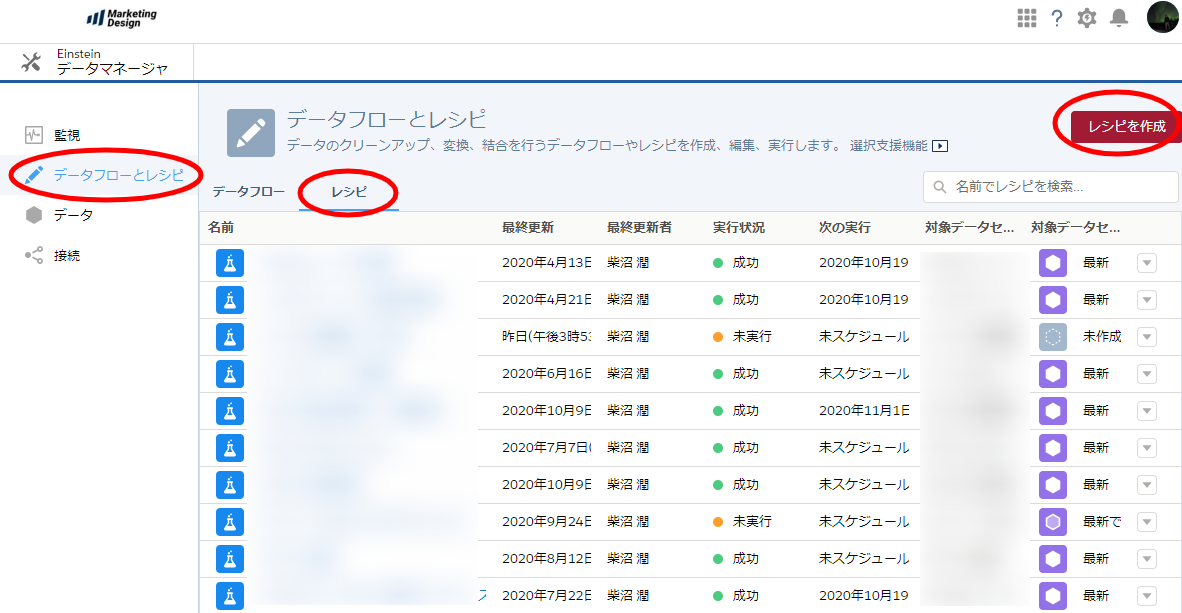This screenshot has height=613, width=1182.
Task: Click the purple dataset icon in first row
Action: (x=1052, y=263)
